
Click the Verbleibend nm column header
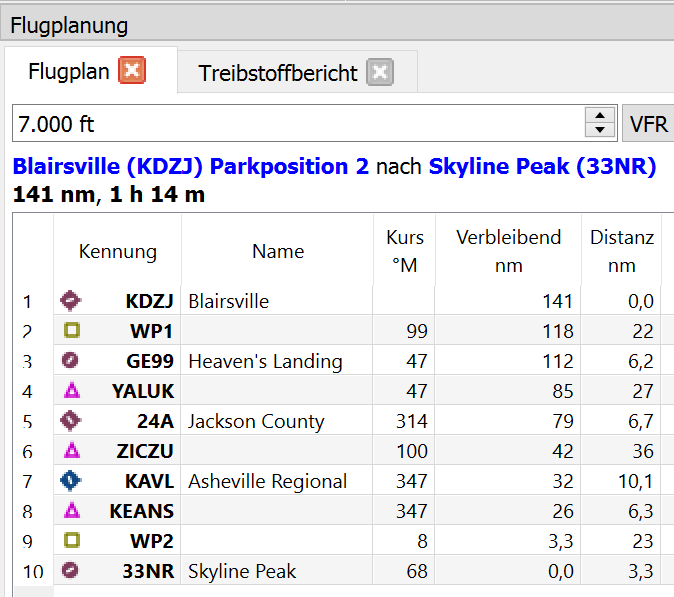[x=508, y=251]
